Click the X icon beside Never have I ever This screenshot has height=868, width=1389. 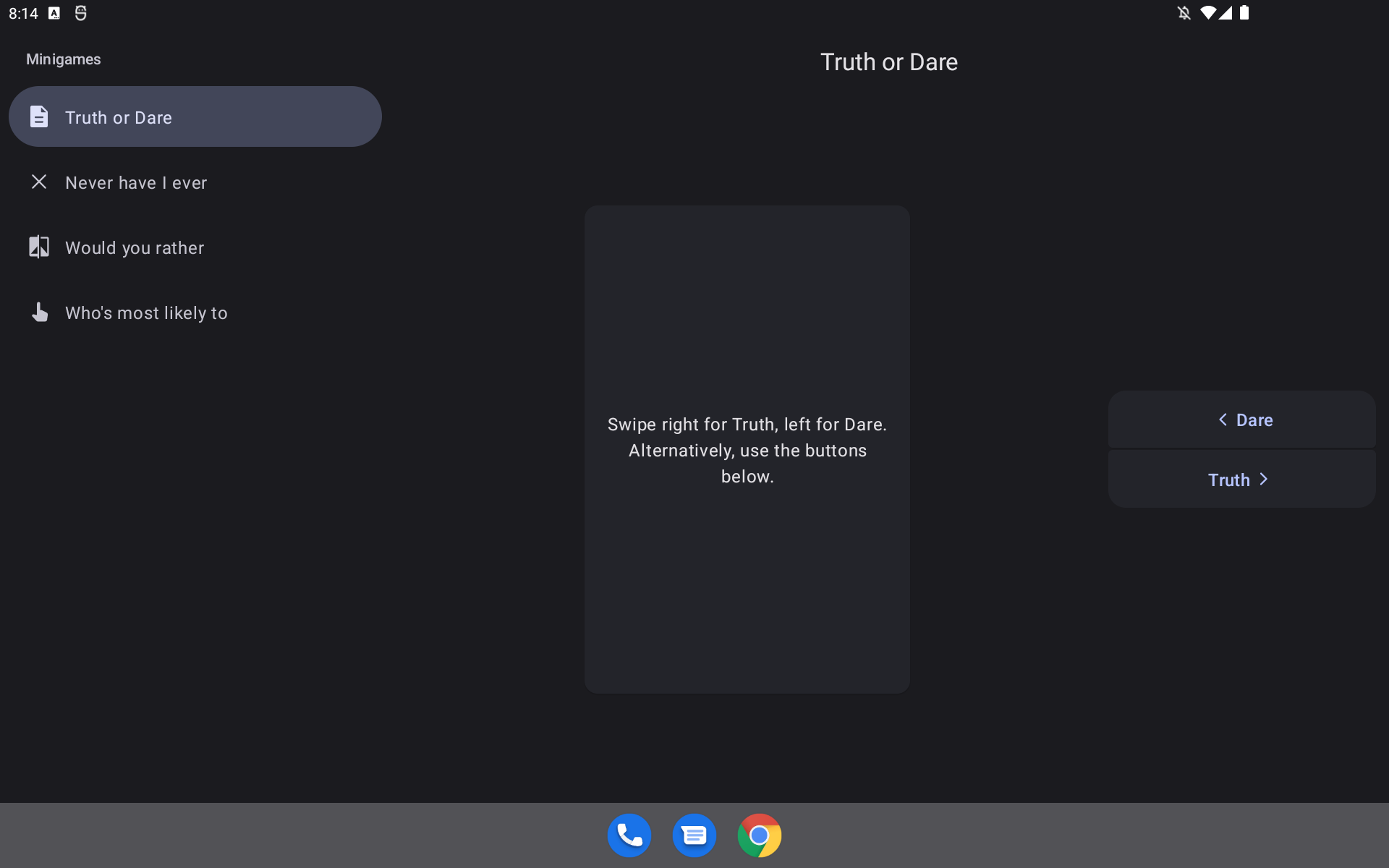coord(39,182)
